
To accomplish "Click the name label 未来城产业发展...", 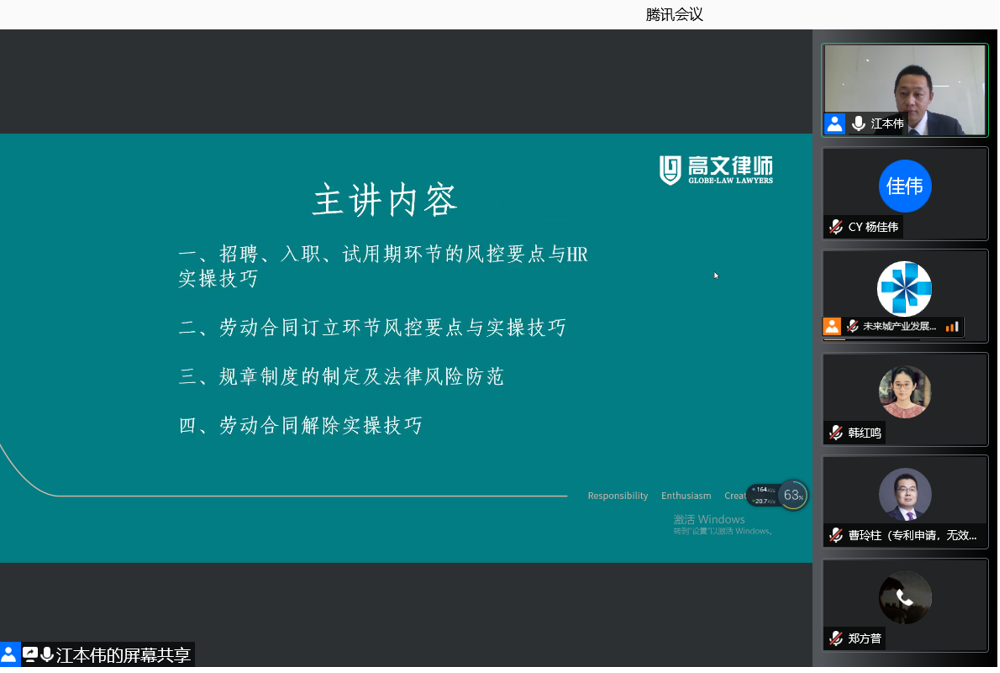I will click(899, 327).
